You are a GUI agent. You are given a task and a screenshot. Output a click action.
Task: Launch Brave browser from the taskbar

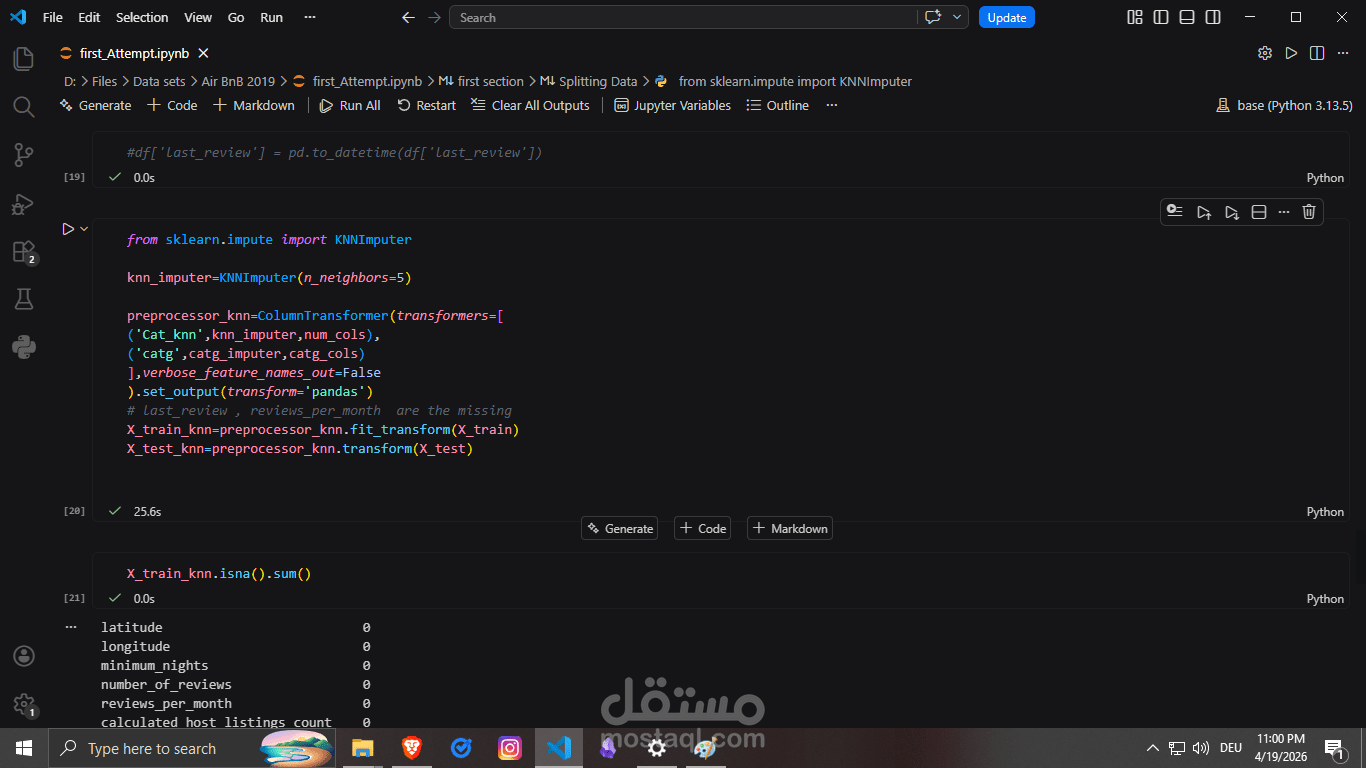point(411,748)
